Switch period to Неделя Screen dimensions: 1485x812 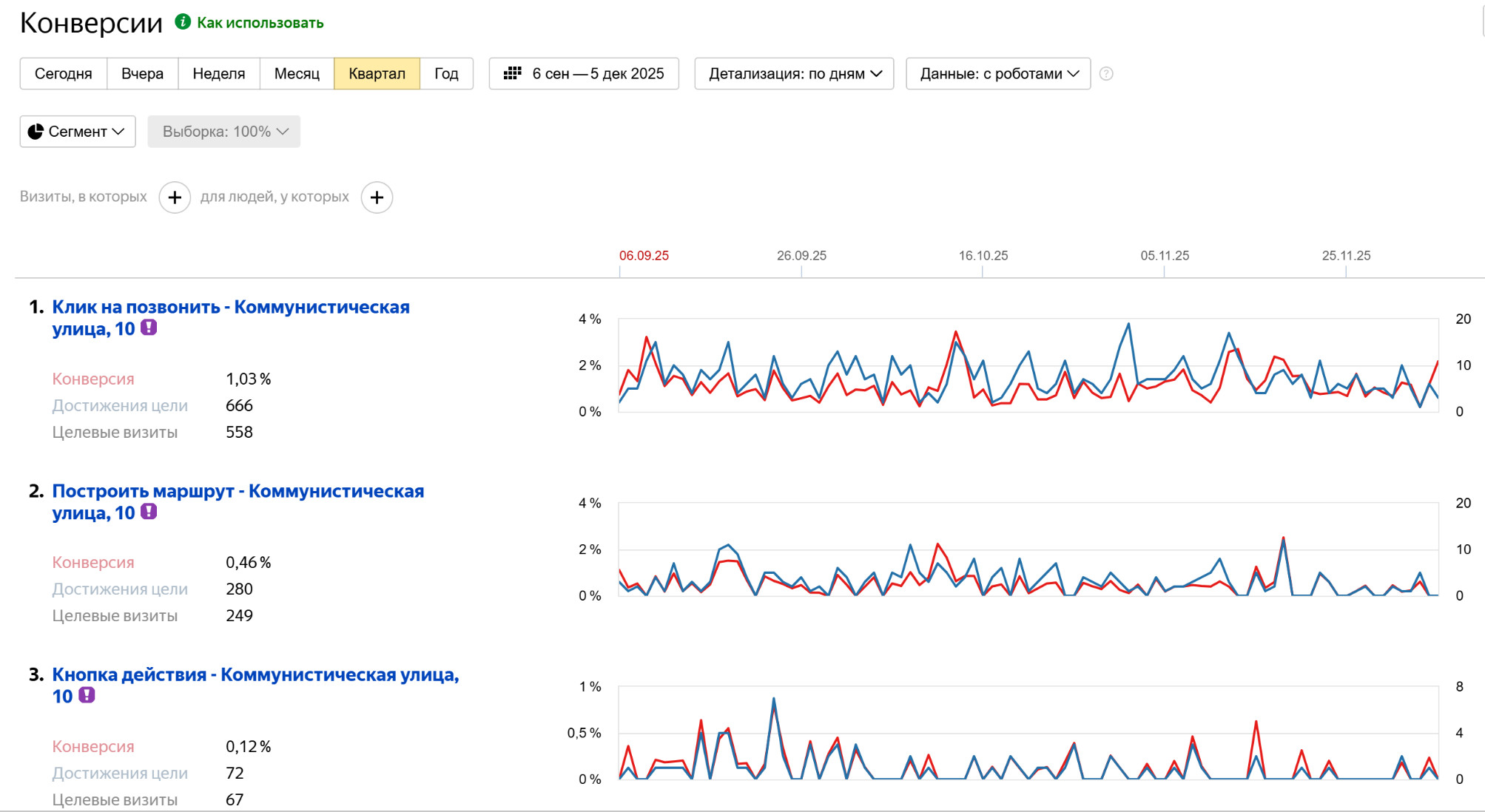tap(219, 73)
